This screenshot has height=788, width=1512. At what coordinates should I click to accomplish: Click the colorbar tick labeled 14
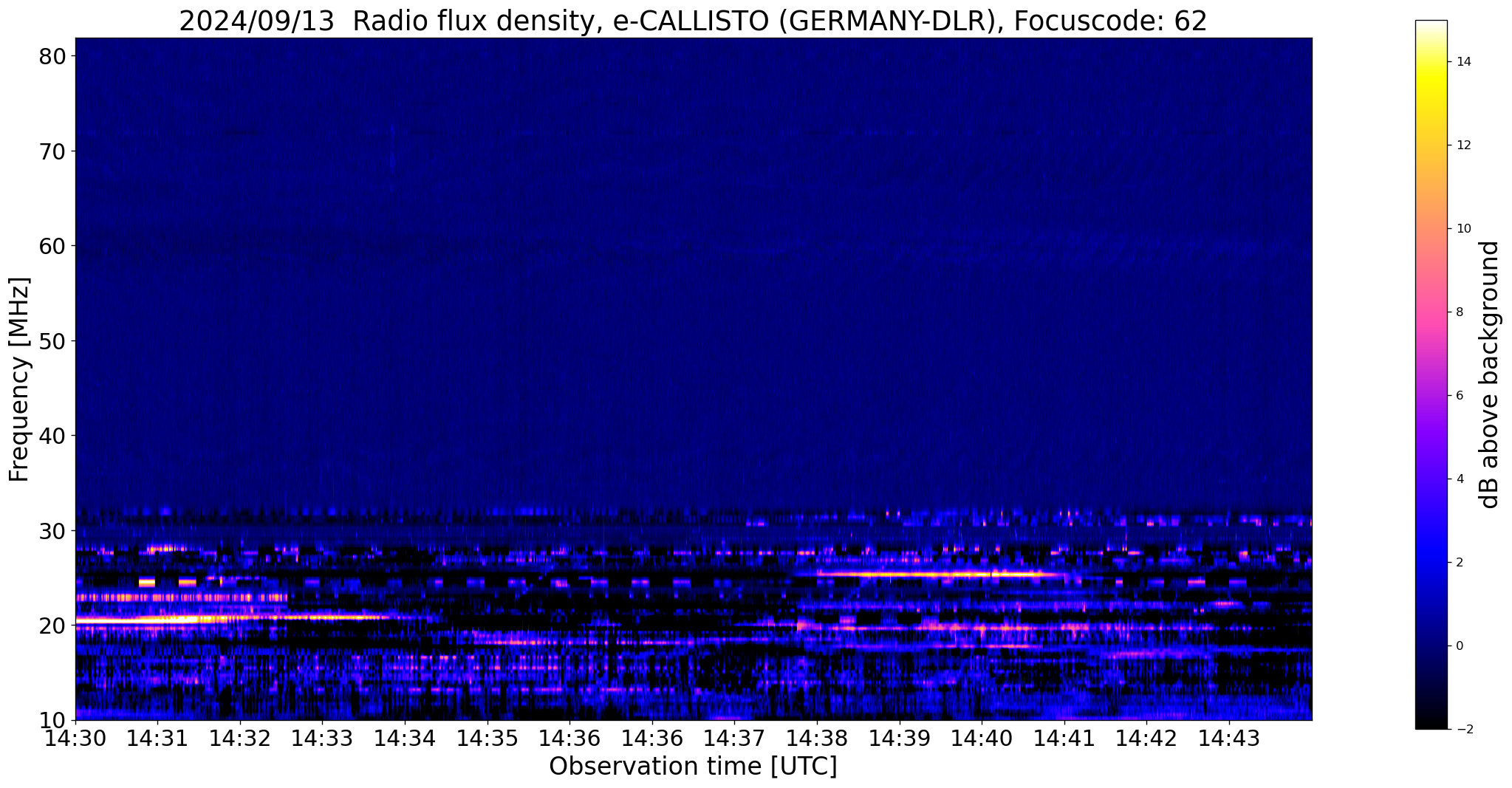coord(1462,62)
